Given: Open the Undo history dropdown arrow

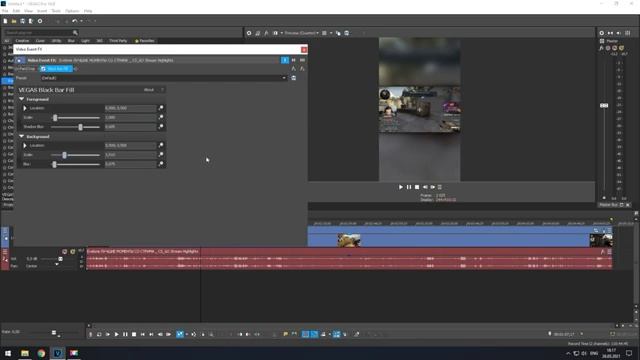Looking at the screenshot, I should pyautogui.click(x=81, y=21).
